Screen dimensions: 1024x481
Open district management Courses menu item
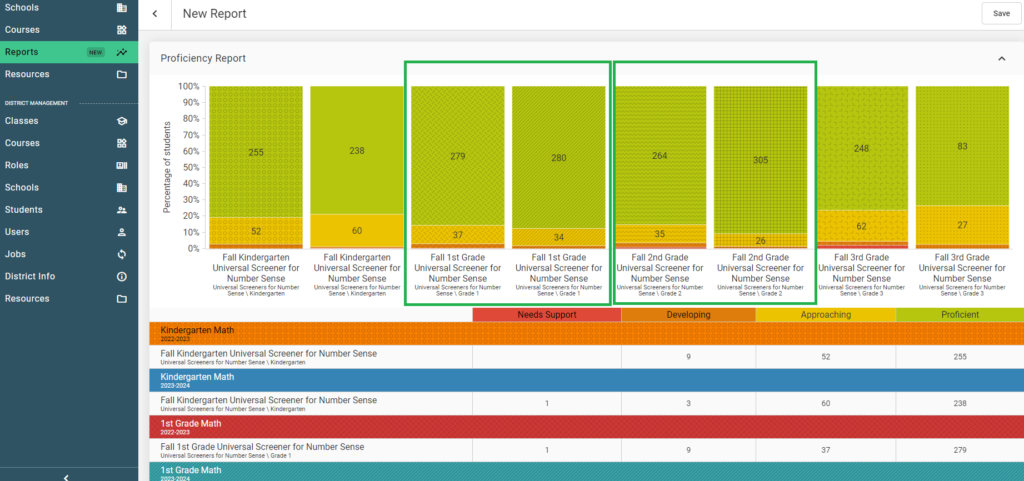(x=69, y=143)
